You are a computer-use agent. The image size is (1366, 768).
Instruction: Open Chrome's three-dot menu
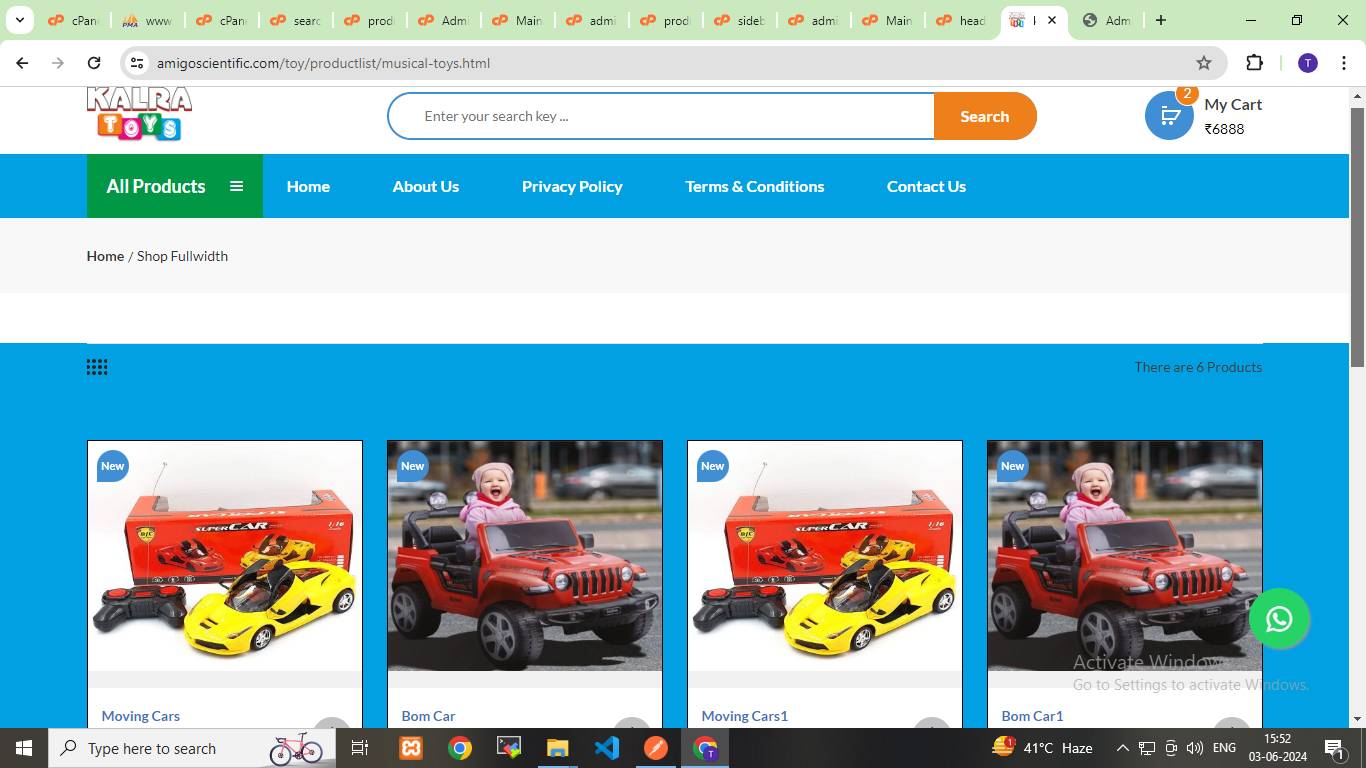(x=1343, y=63)
